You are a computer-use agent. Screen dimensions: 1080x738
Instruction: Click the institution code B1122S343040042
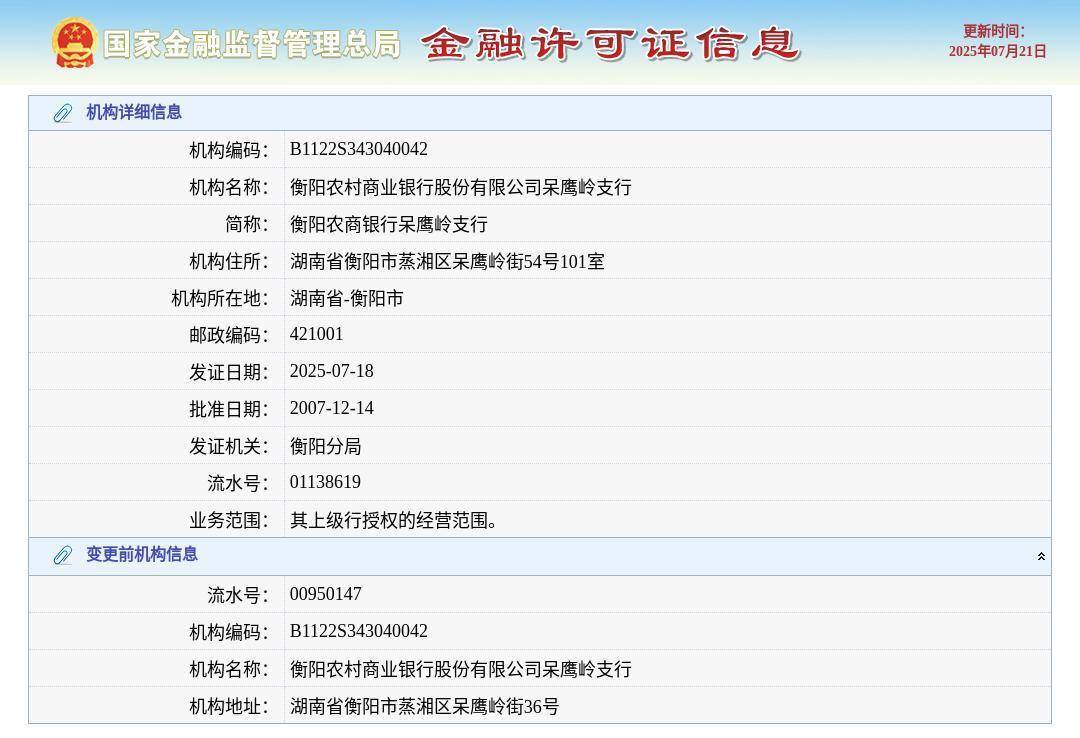coord(359,149)
